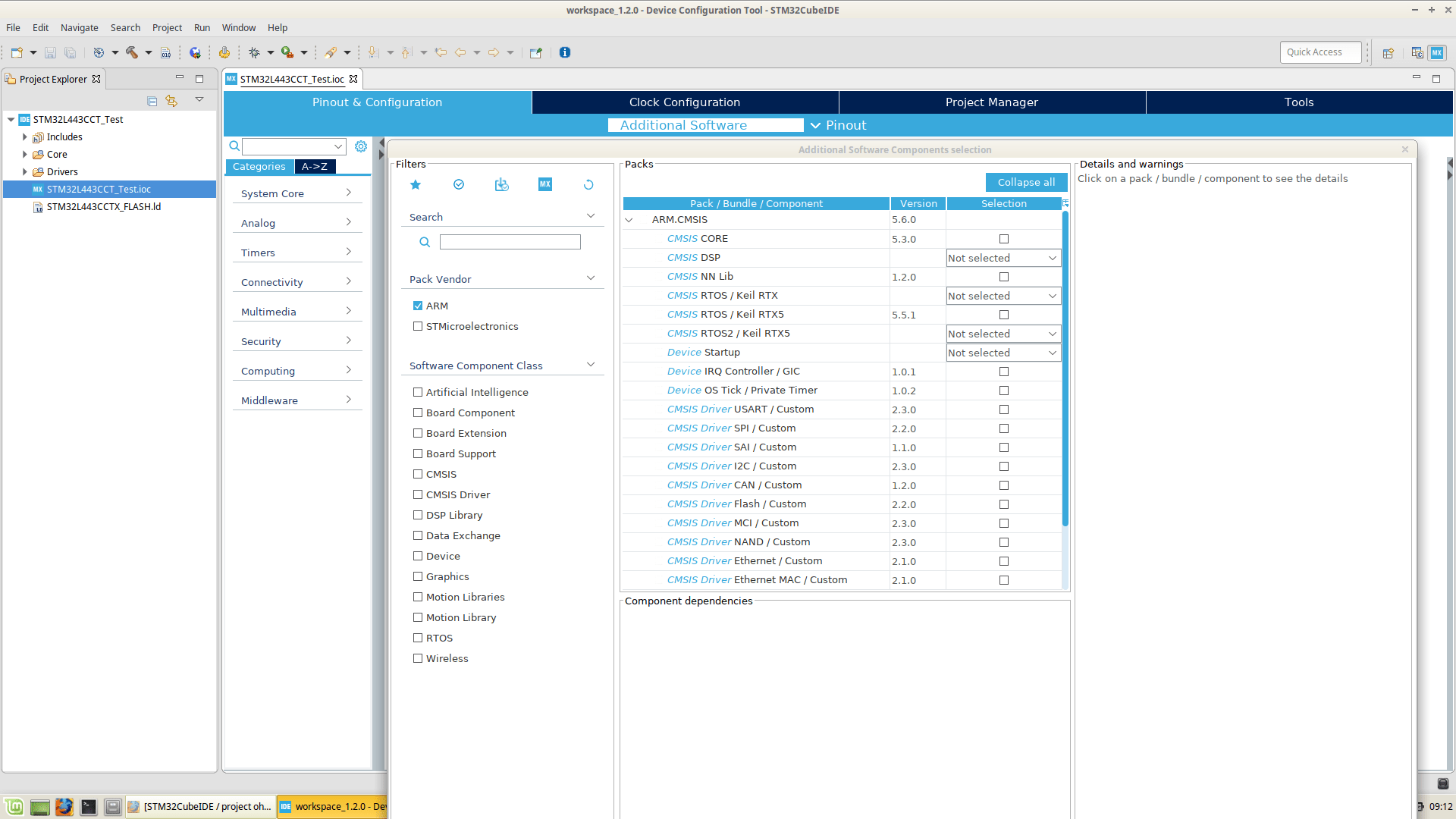Open the Navigate menu
The image size is (1456, 819).
(80, 28)
